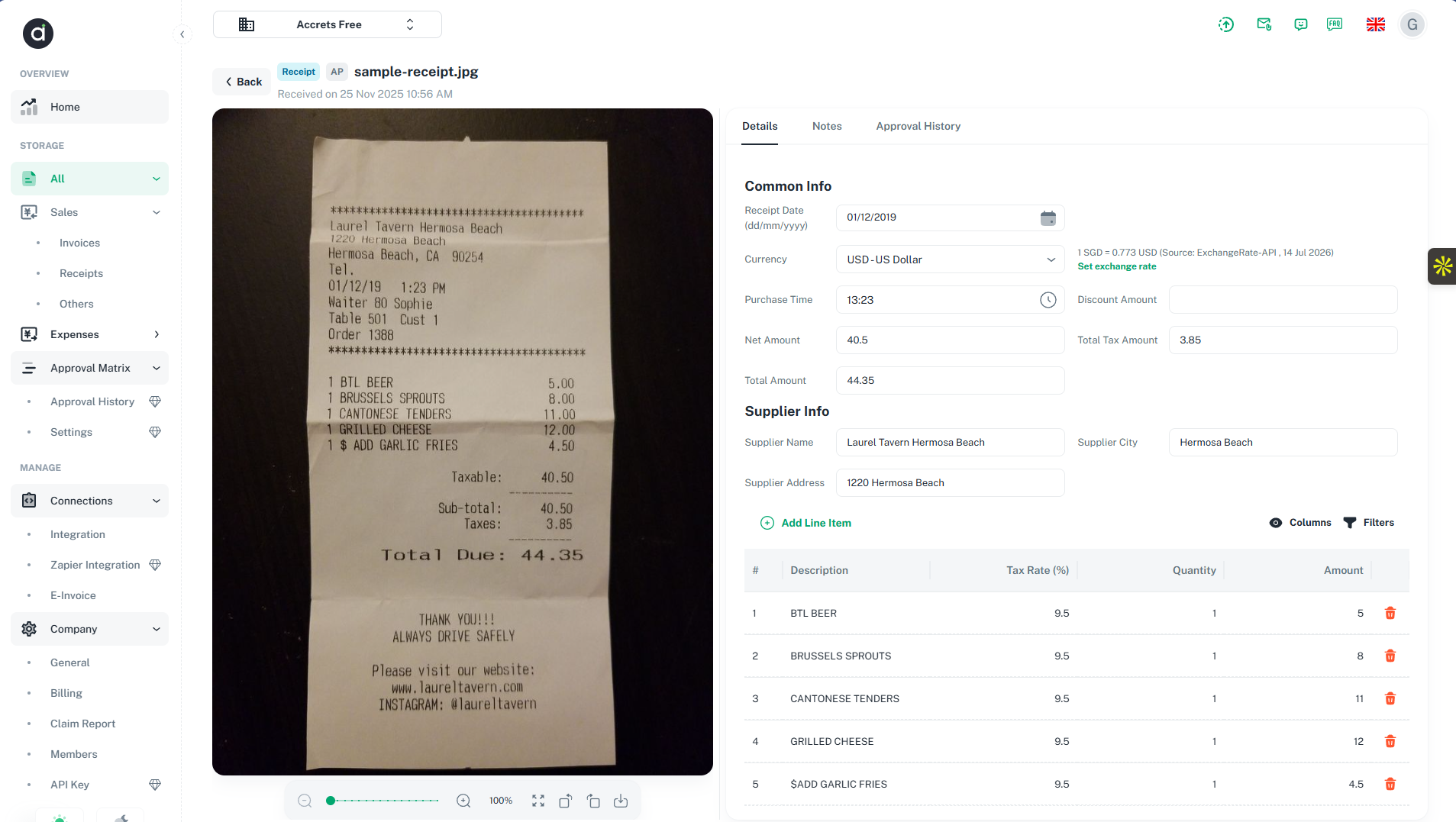1456x822 pixels.
Task: Switch to the Approval History tab
Action: point(918,127)
